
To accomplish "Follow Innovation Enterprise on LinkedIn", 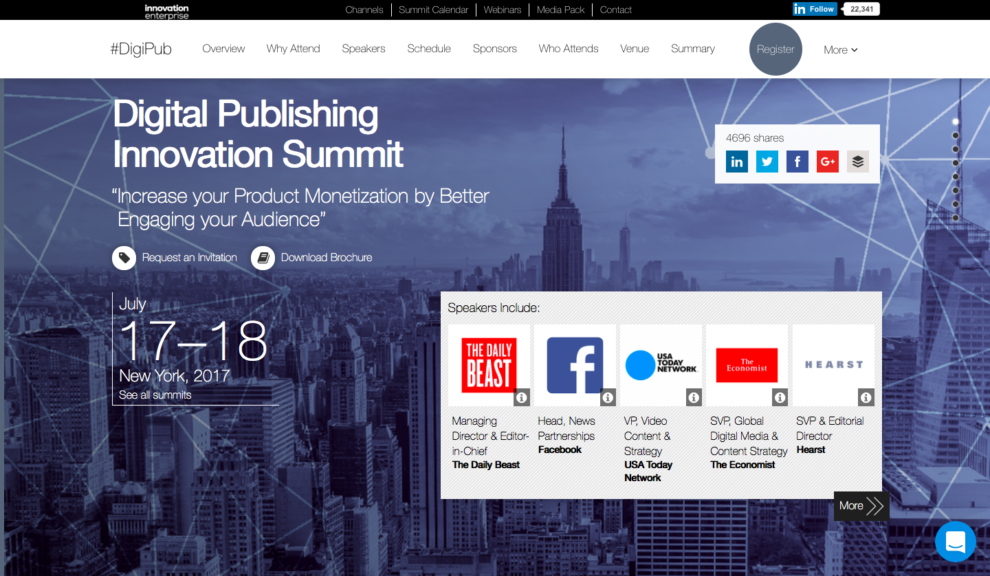I will pyautogui.click(x=813, y=8).
